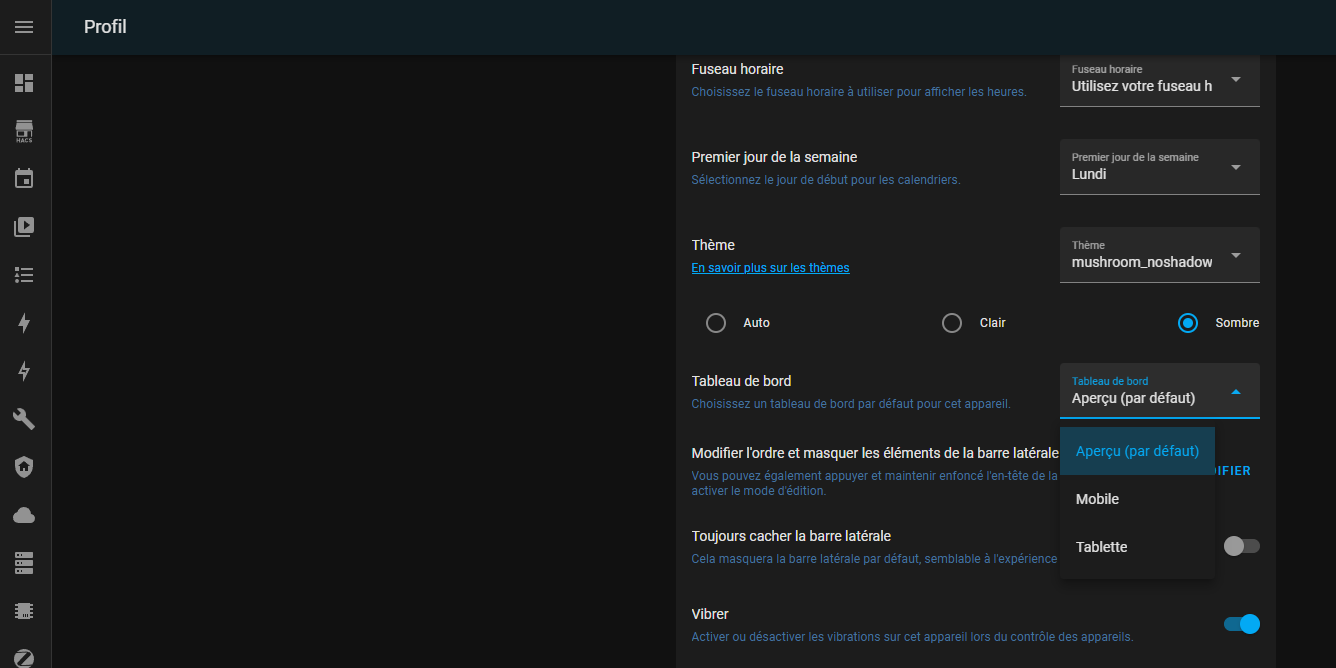
Task: Disable the Vibrer toggle switch
Action: [x=1241, y=624]
